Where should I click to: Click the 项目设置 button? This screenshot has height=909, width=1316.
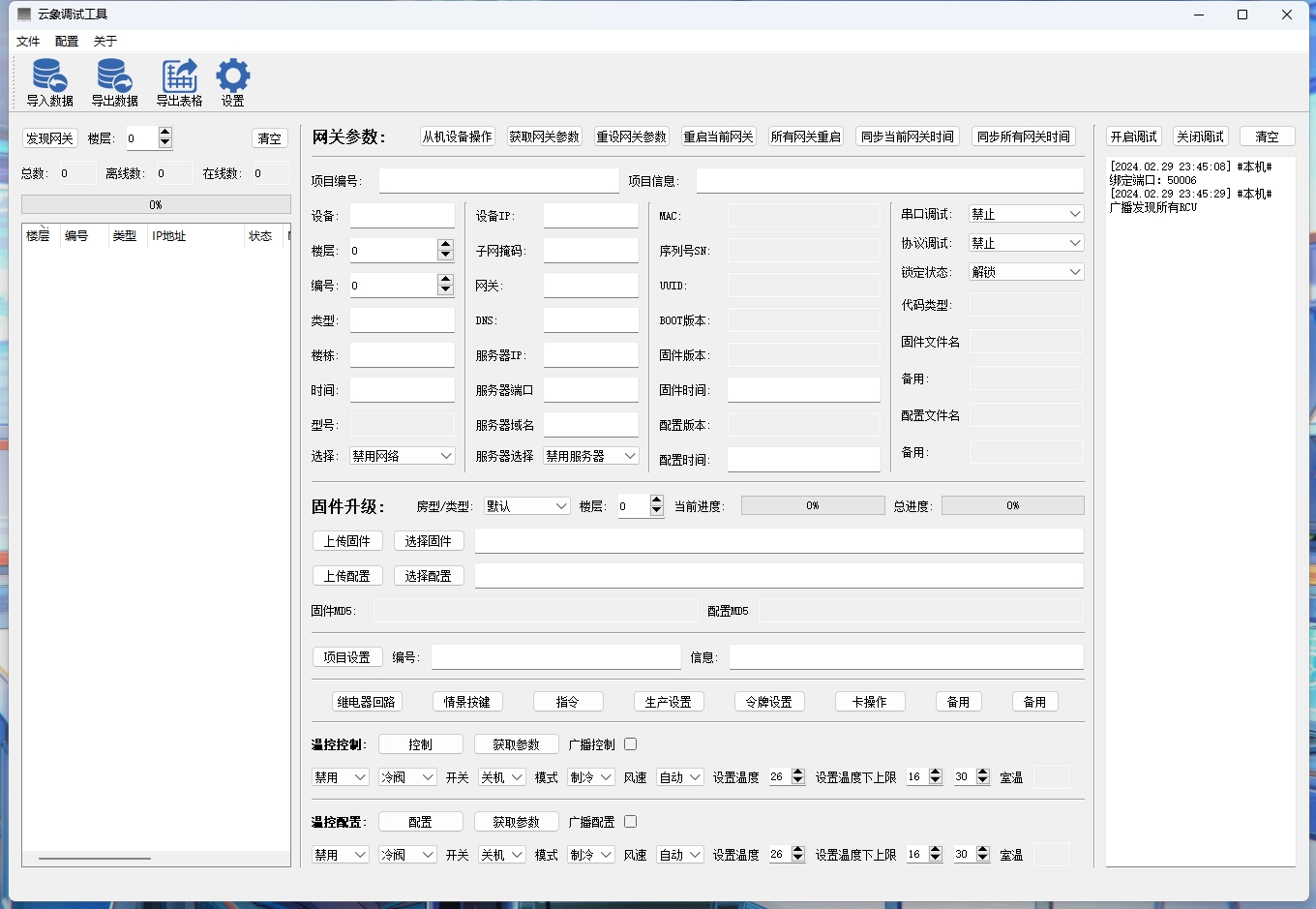[x=347, y=657]
